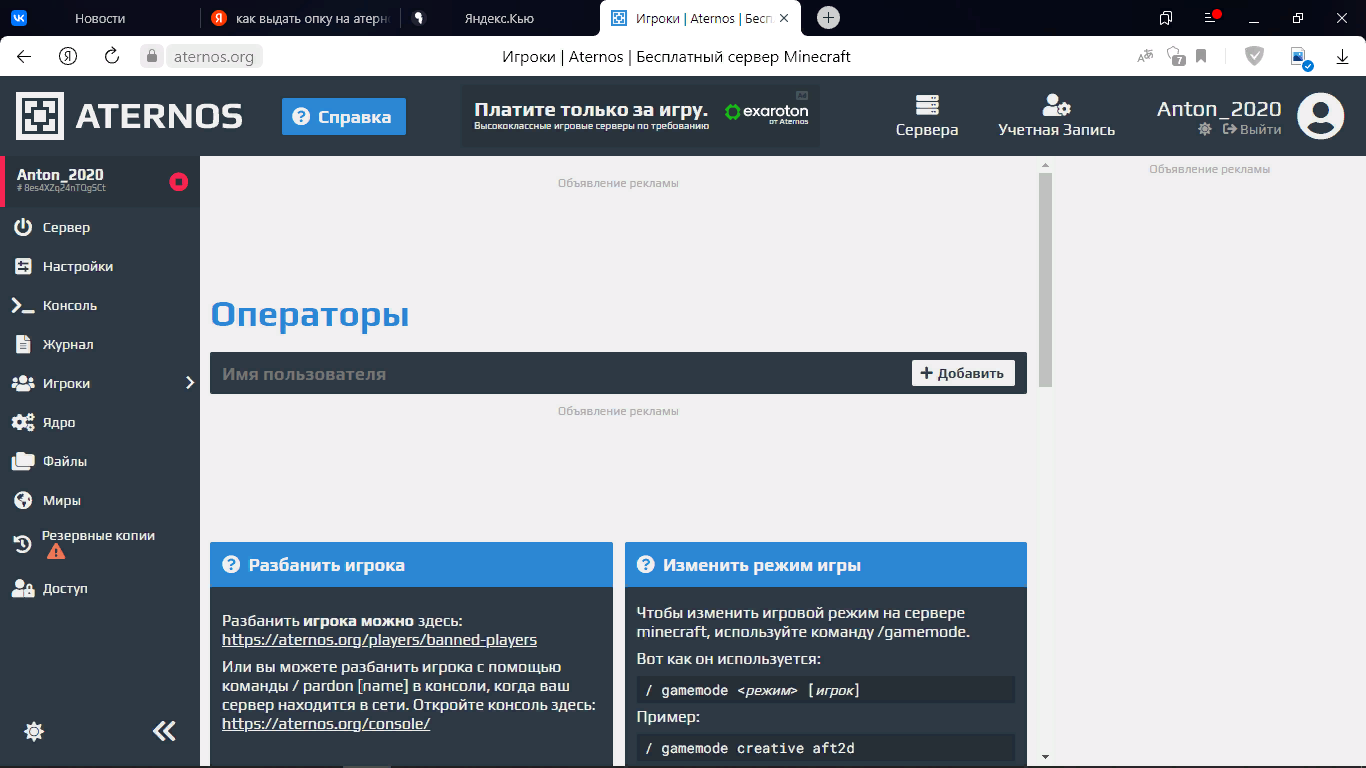Click the gears icon beside Ядро
Viewport: 1366px width, 768px height.
click(x=23, y=422)
